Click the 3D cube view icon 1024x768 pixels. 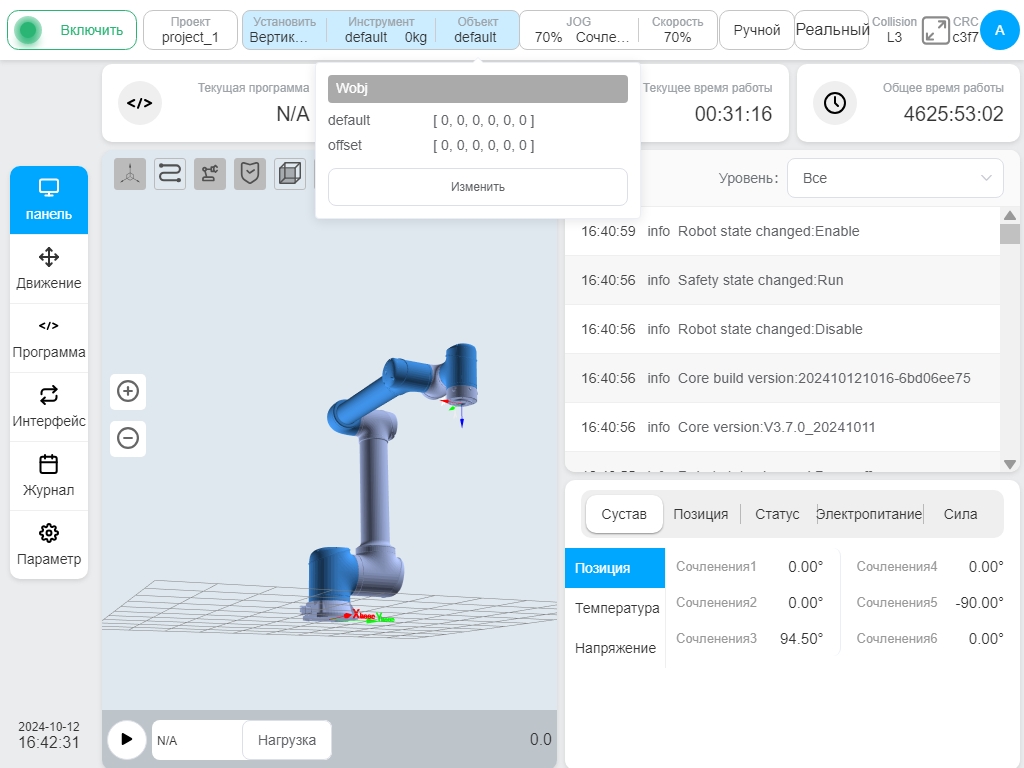[x=290, y=174]
